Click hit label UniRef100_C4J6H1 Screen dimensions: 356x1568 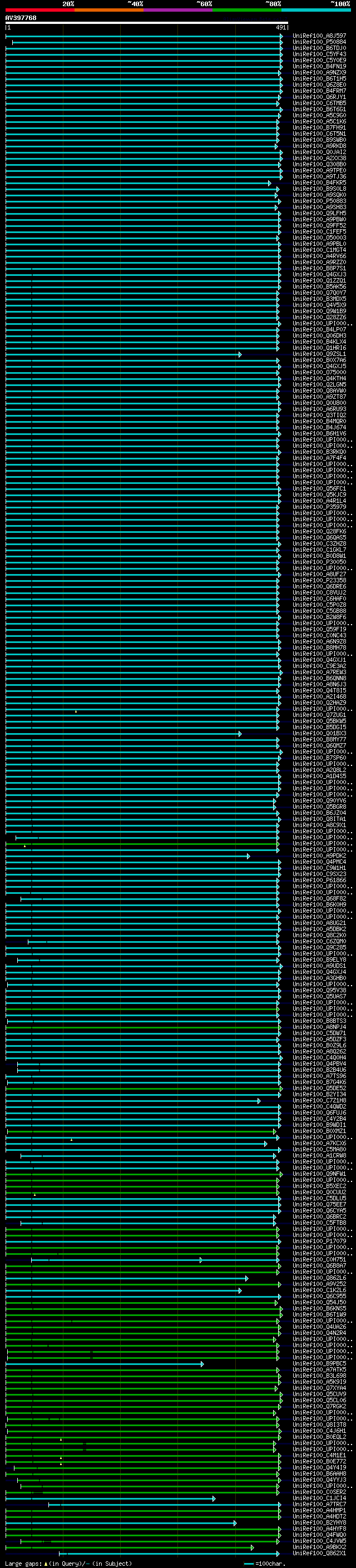click(x=319, y=1431)
